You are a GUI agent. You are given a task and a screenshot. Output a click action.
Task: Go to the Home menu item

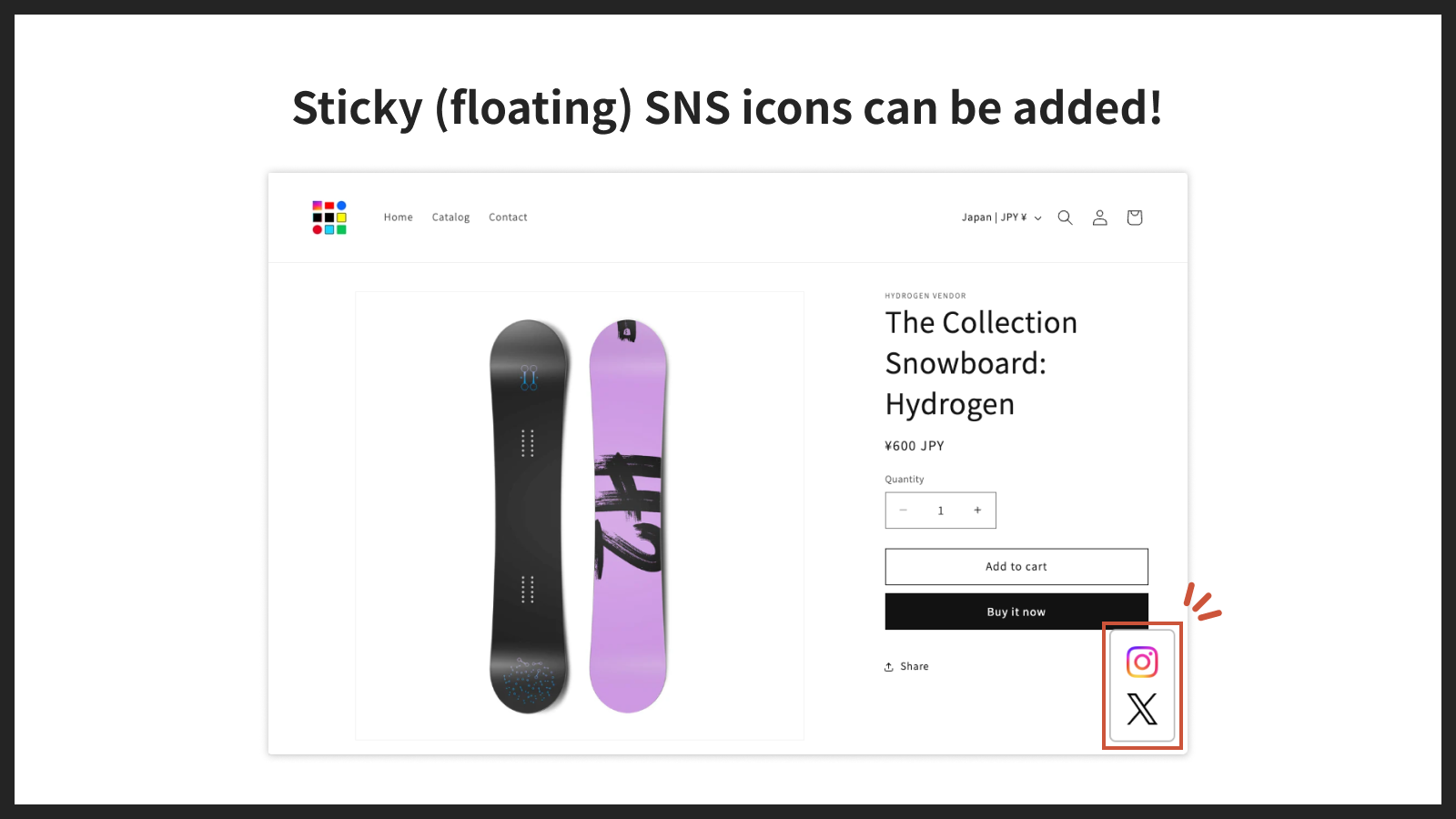point(399,217)
